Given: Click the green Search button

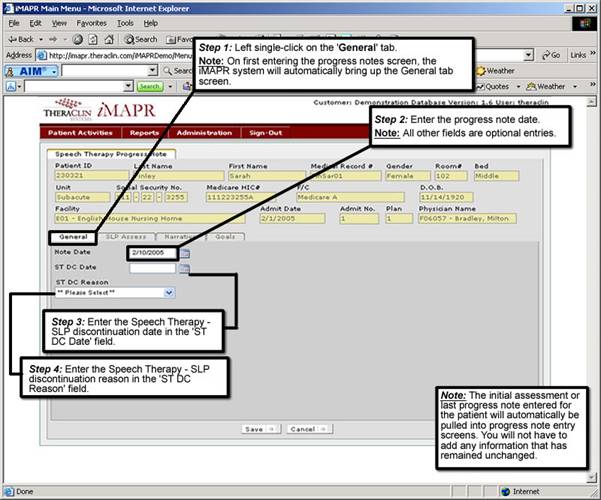Looking at the screenshot, I should pyautogui.click(x=150, y=87).
